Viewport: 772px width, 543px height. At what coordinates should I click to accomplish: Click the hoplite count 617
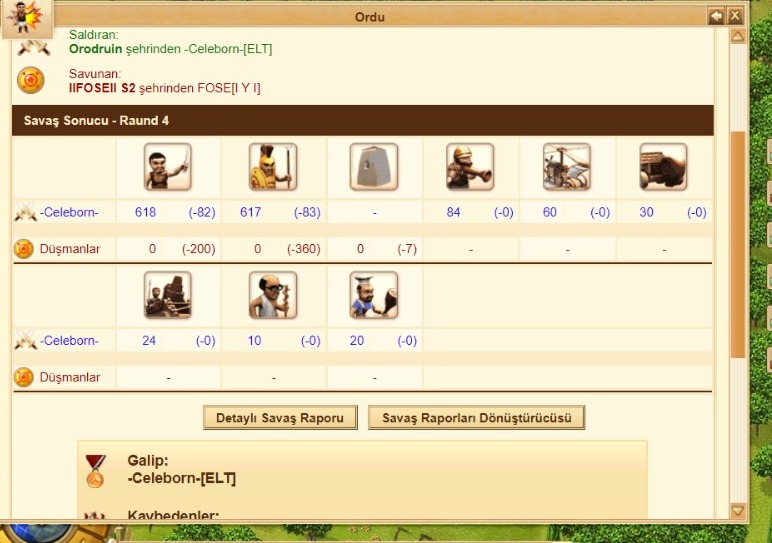pos(251,212)
